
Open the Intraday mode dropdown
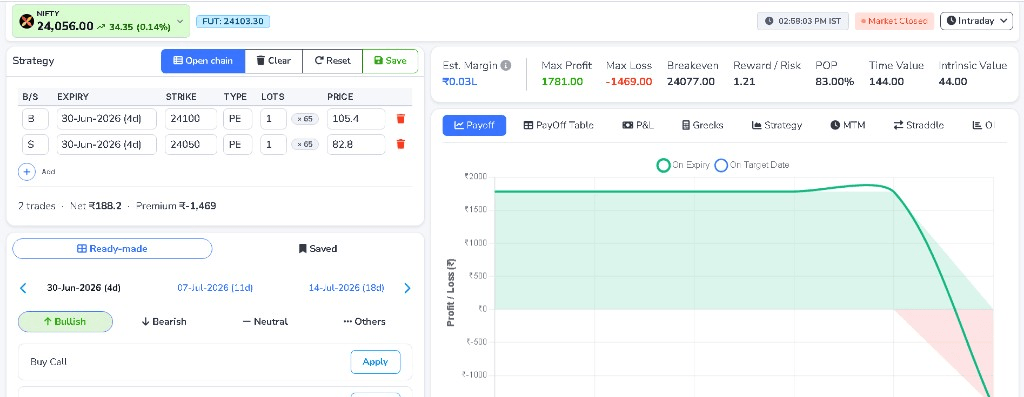976,21
